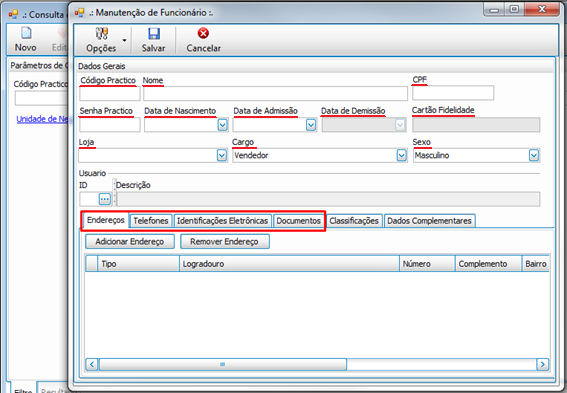This screenshot has height=393, width=567.
Task: Click the horizontal scrollbar thumb in address grid
Action: [x=223, y=364]
